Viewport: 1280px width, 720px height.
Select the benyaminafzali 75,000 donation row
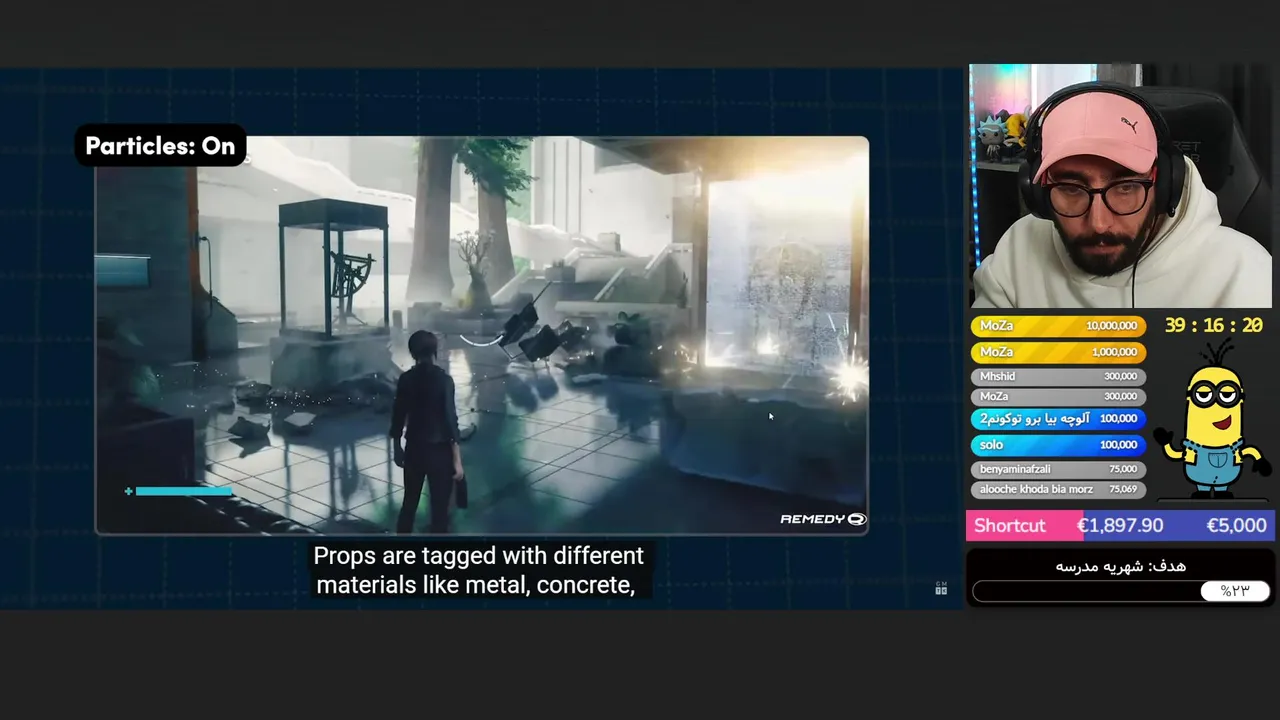[1058, 469]
